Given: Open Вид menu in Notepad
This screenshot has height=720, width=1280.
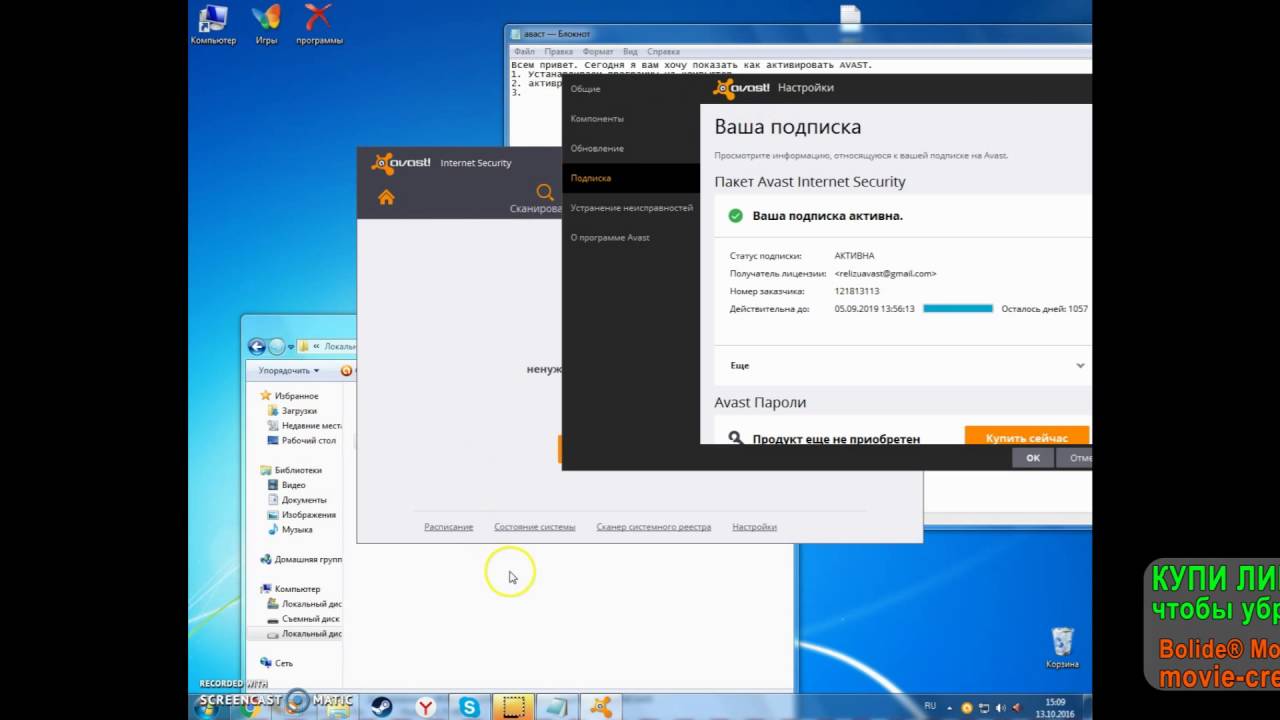Looking at the screenshot, I should pos(630,51).
